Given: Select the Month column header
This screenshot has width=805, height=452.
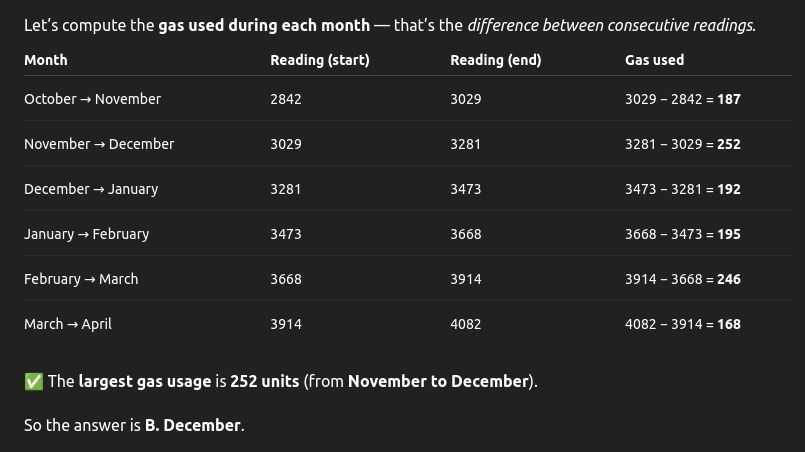Looking at the screenshot, I should pos(46,60).
